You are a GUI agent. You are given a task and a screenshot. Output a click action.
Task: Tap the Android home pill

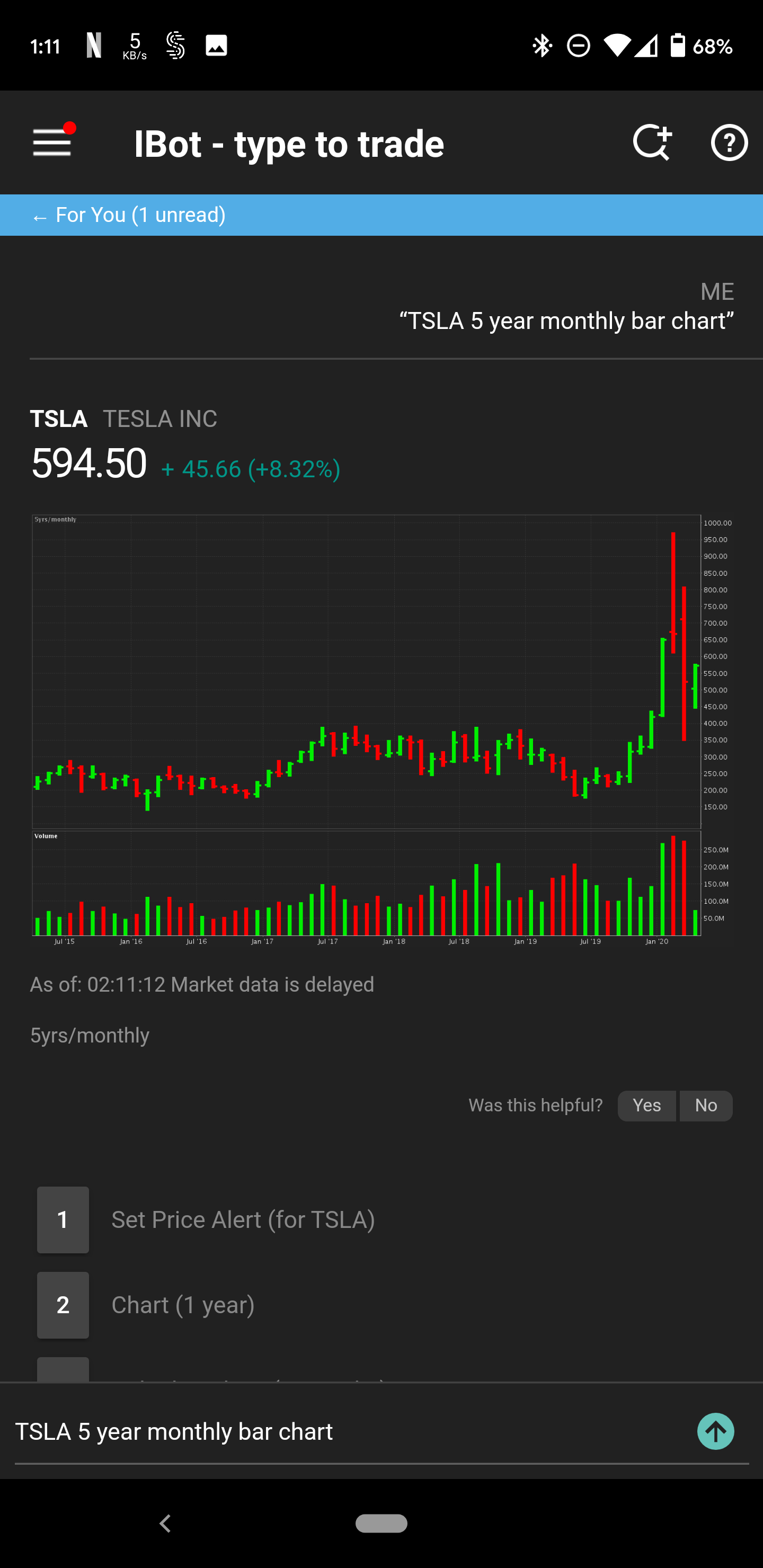click(x=382, y=1523)
